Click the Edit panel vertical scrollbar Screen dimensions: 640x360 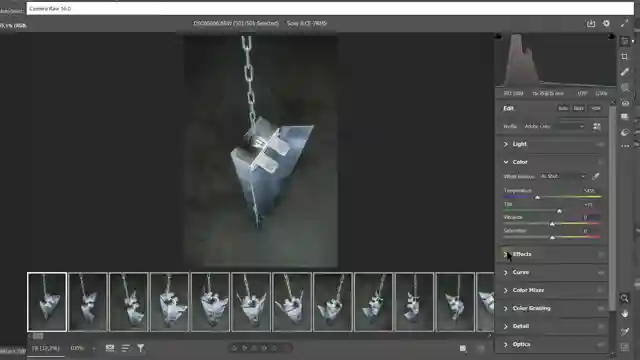[x=612, y=208]
